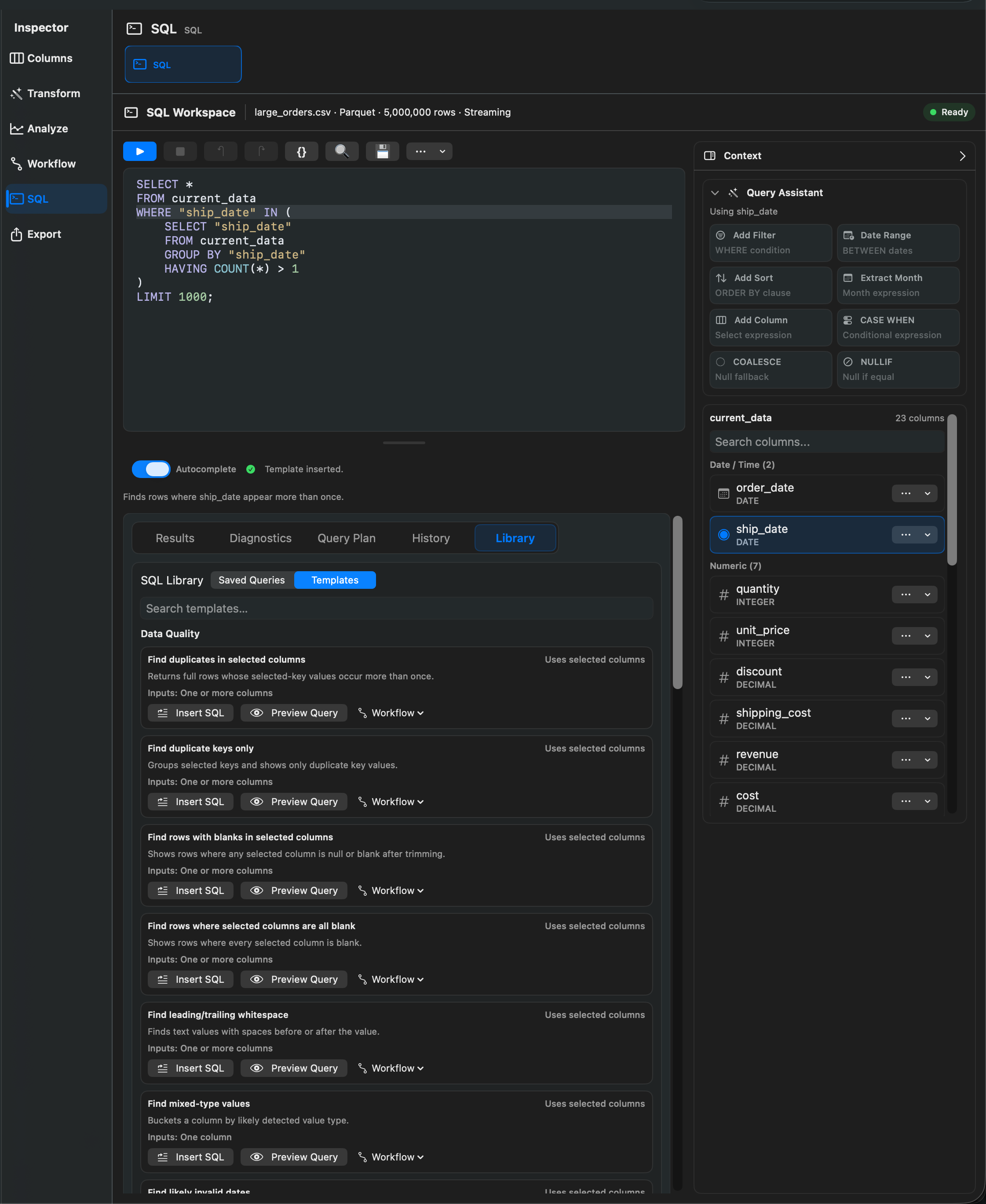The image size is (986, 1204).
Task: Click the SQL tab chip at top
Action: [183, 64]
